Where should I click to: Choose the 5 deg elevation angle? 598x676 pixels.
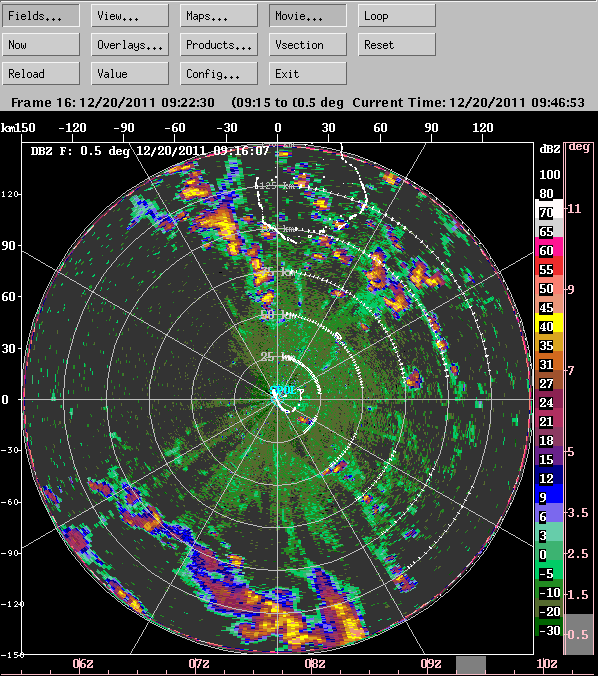click(571, 451)
